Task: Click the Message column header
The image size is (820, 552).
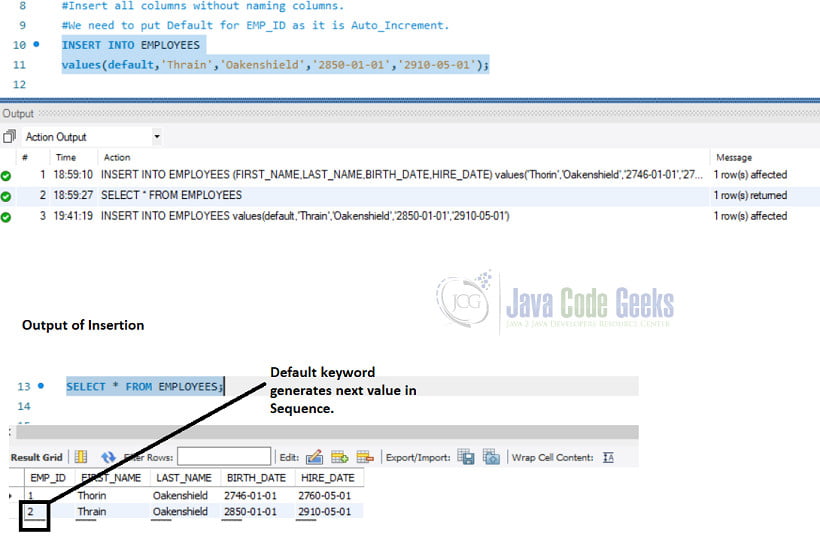Action: (734, 157)
